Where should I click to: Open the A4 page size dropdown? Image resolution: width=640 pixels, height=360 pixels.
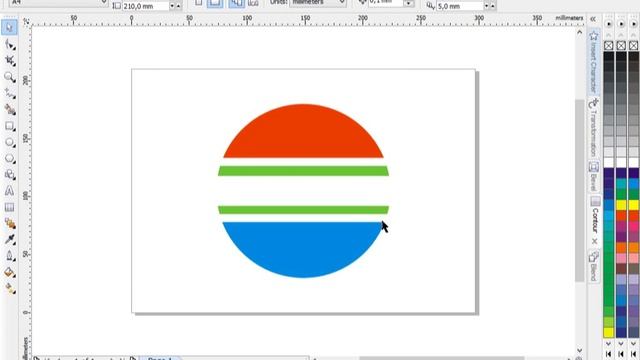point(104,3)
